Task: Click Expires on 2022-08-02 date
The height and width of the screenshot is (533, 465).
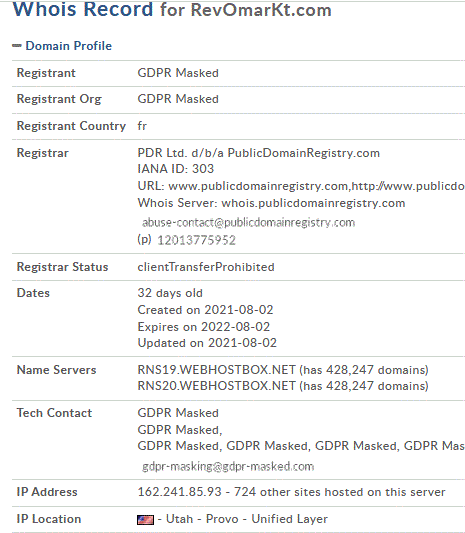Action: coord(204,327)
